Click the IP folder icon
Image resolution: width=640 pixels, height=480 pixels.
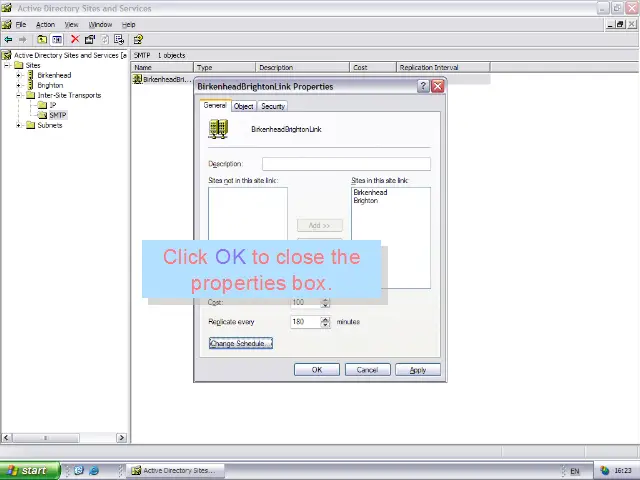click(42, 105)
